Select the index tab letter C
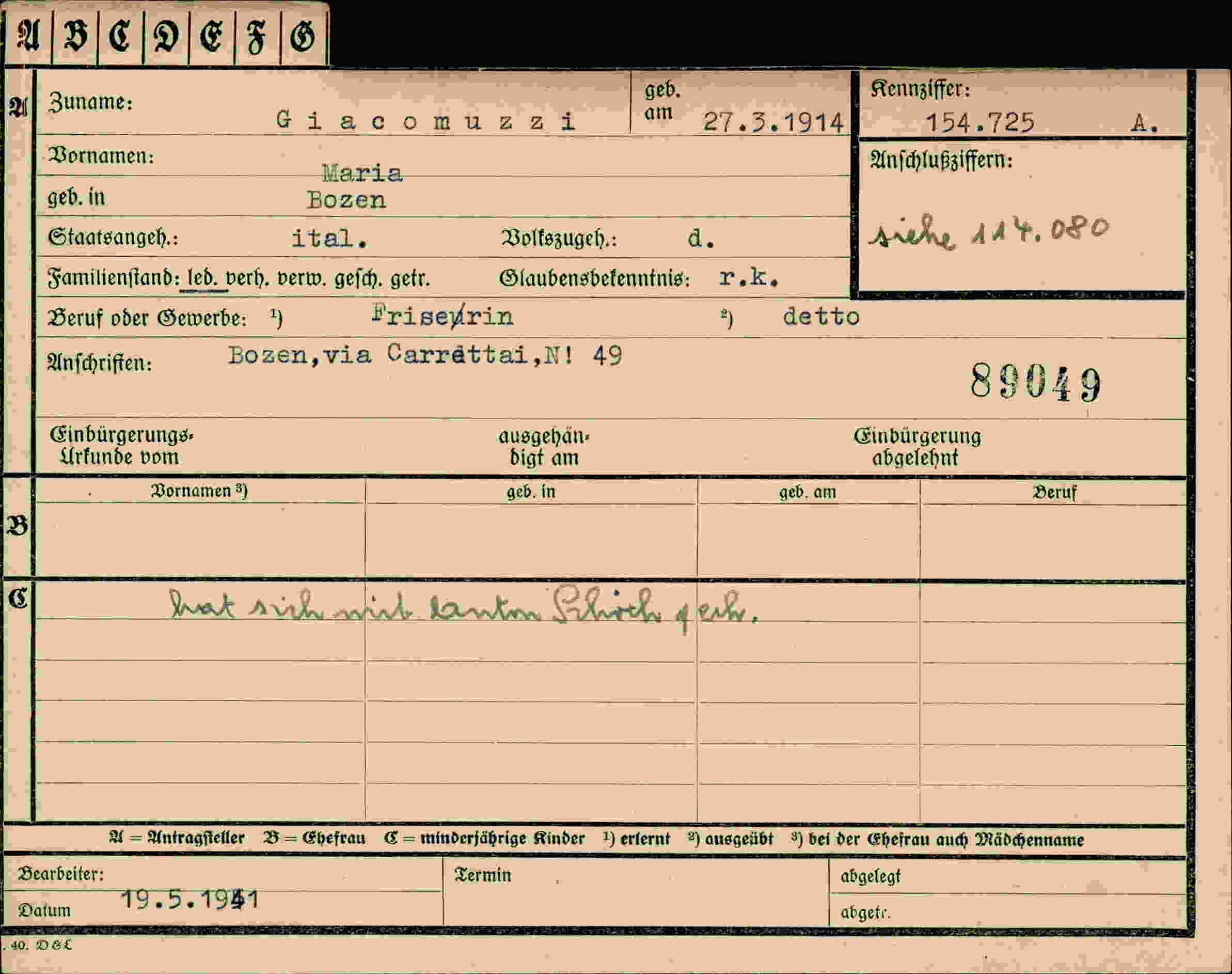Screen dimensions: 1232x974 click(120, 36)
